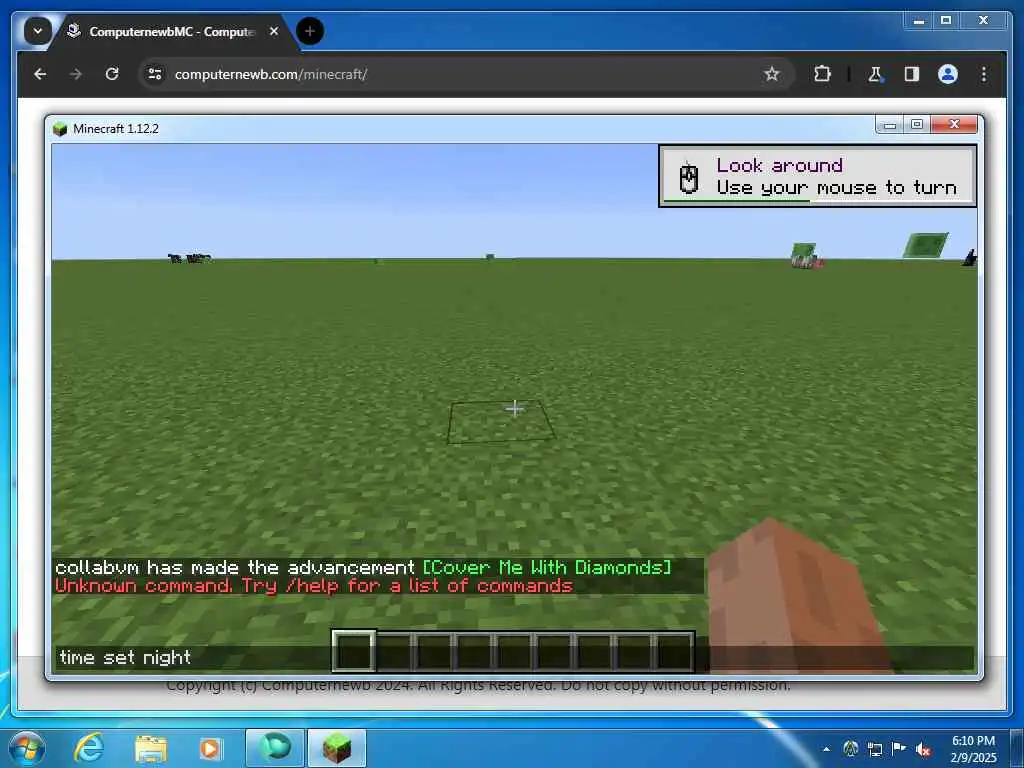Select the last hotbar slot

point(673,652)
